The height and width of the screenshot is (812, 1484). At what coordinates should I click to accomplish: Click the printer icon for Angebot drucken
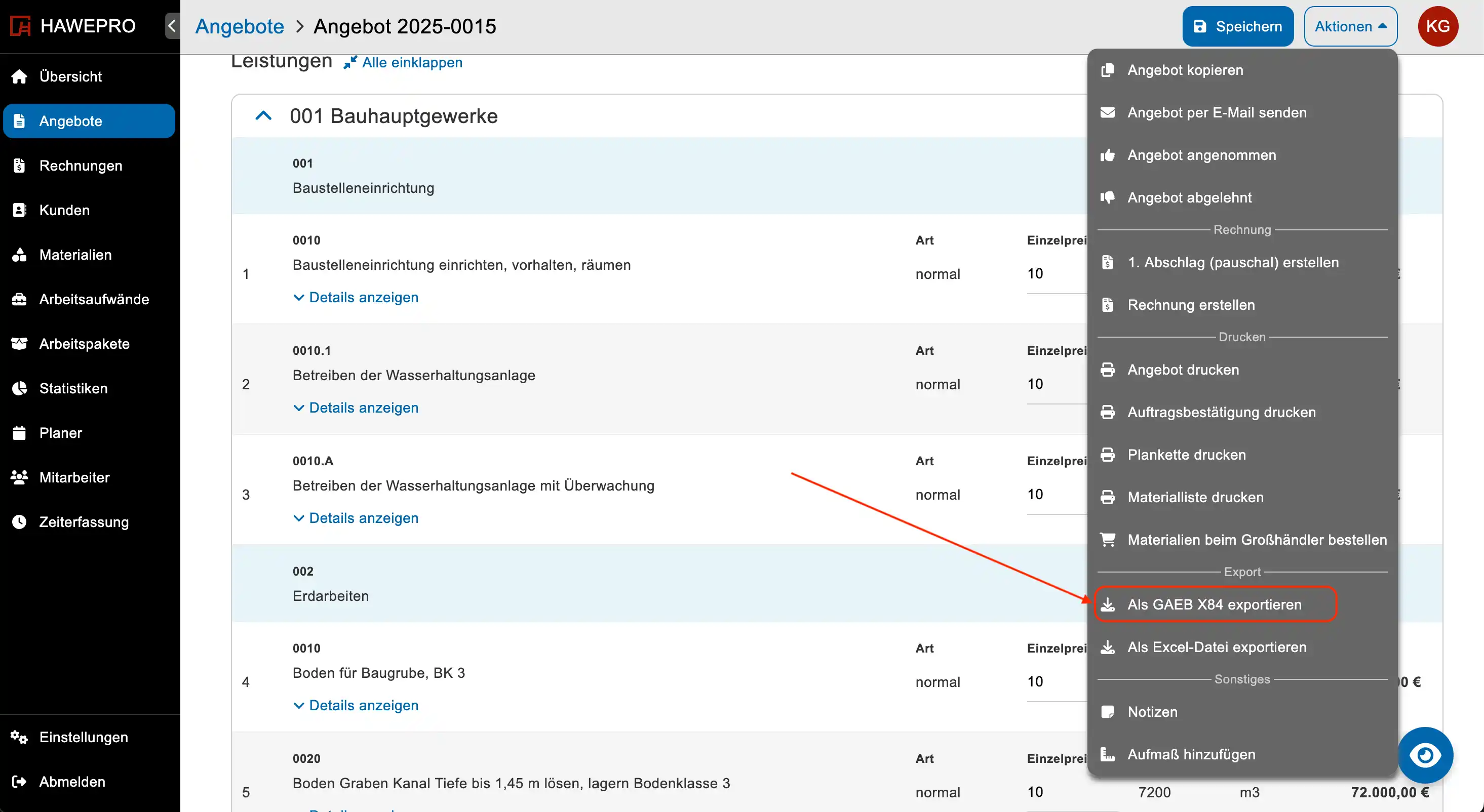click(1107, 370)
